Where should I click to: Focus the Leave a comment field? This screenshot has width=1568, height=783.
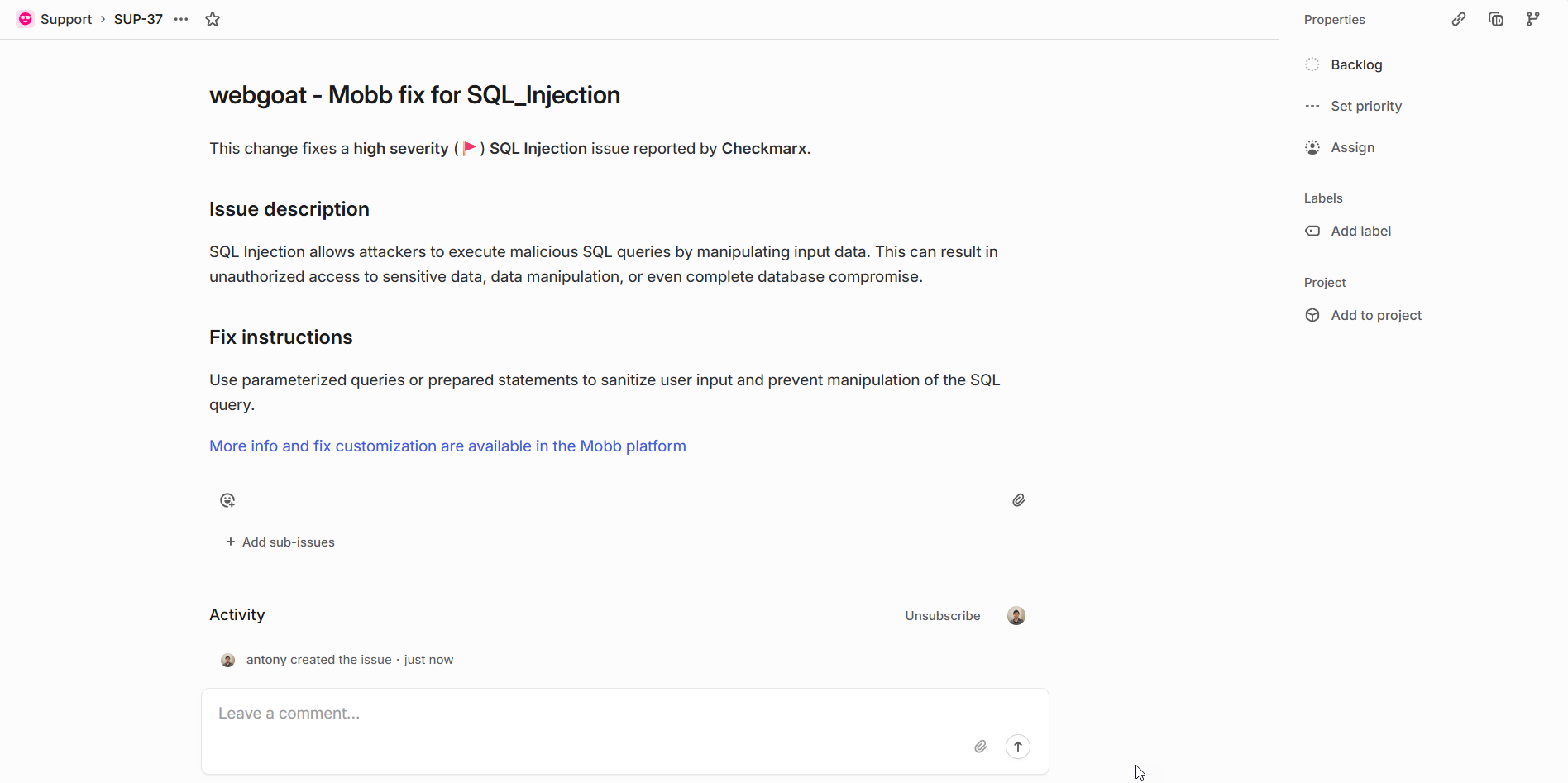tap(579, 714)
